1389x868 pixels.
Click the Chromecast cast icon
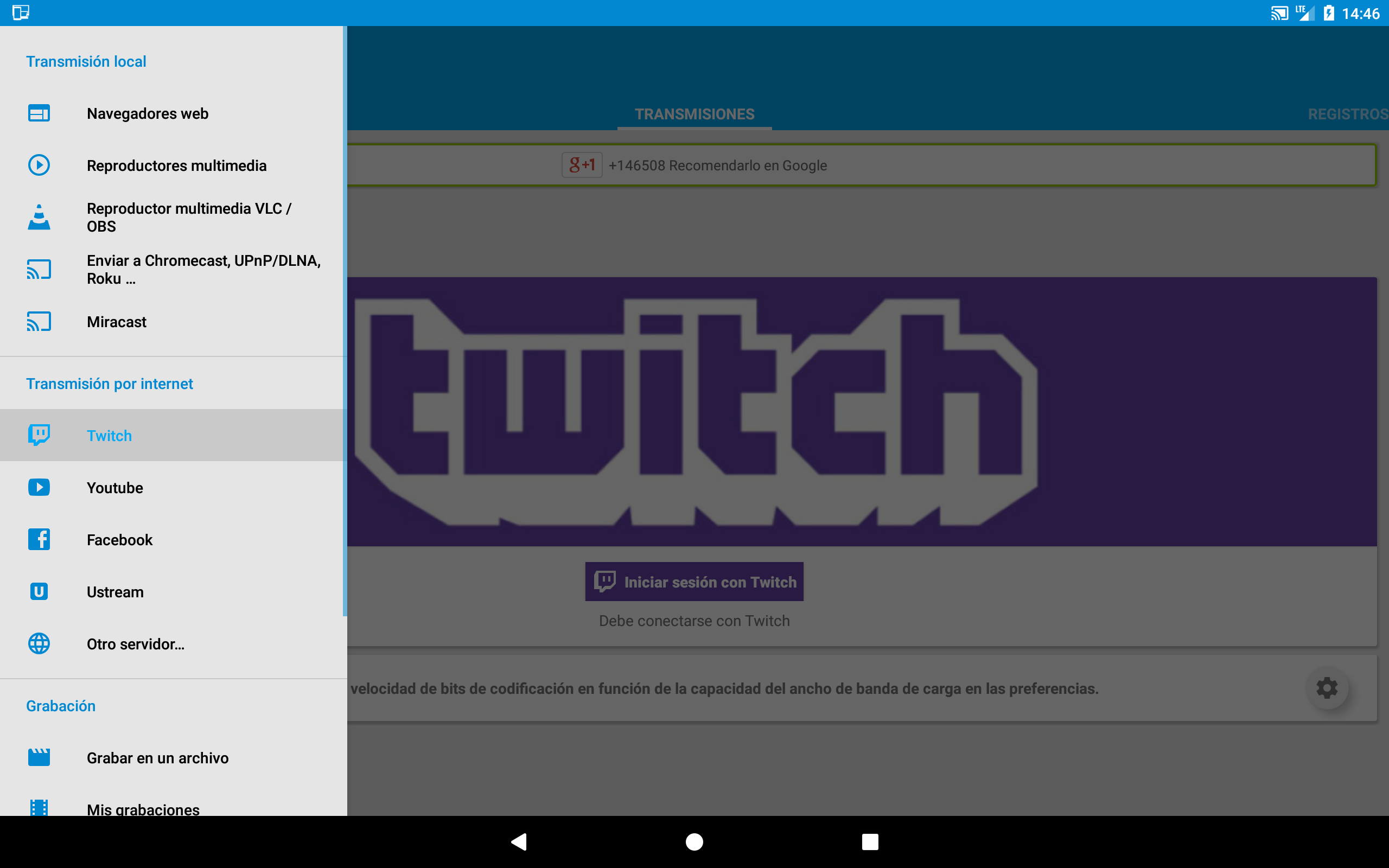39,269
